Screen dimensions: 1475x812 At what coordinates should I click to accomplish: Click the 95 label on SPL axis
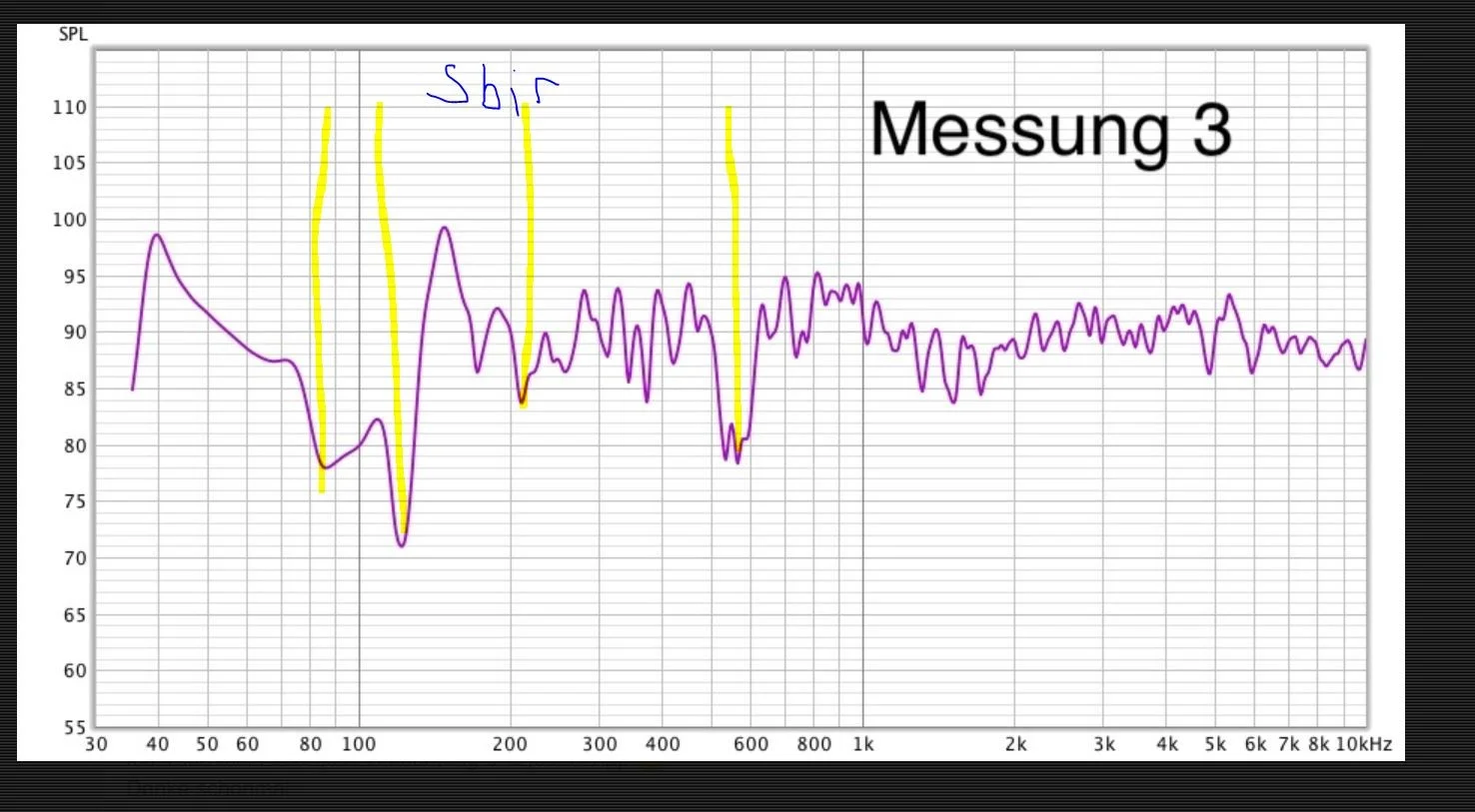point(75,277)
